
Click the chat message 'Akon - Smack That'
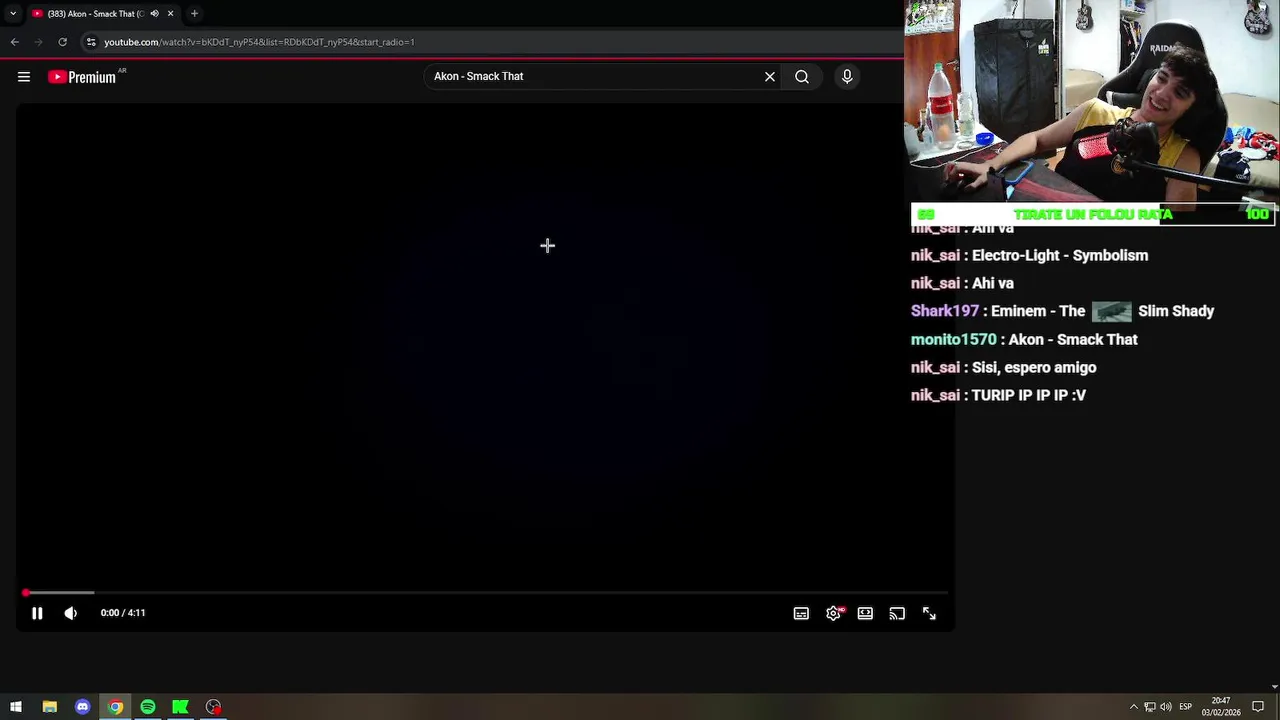(x=1073, y=340)
